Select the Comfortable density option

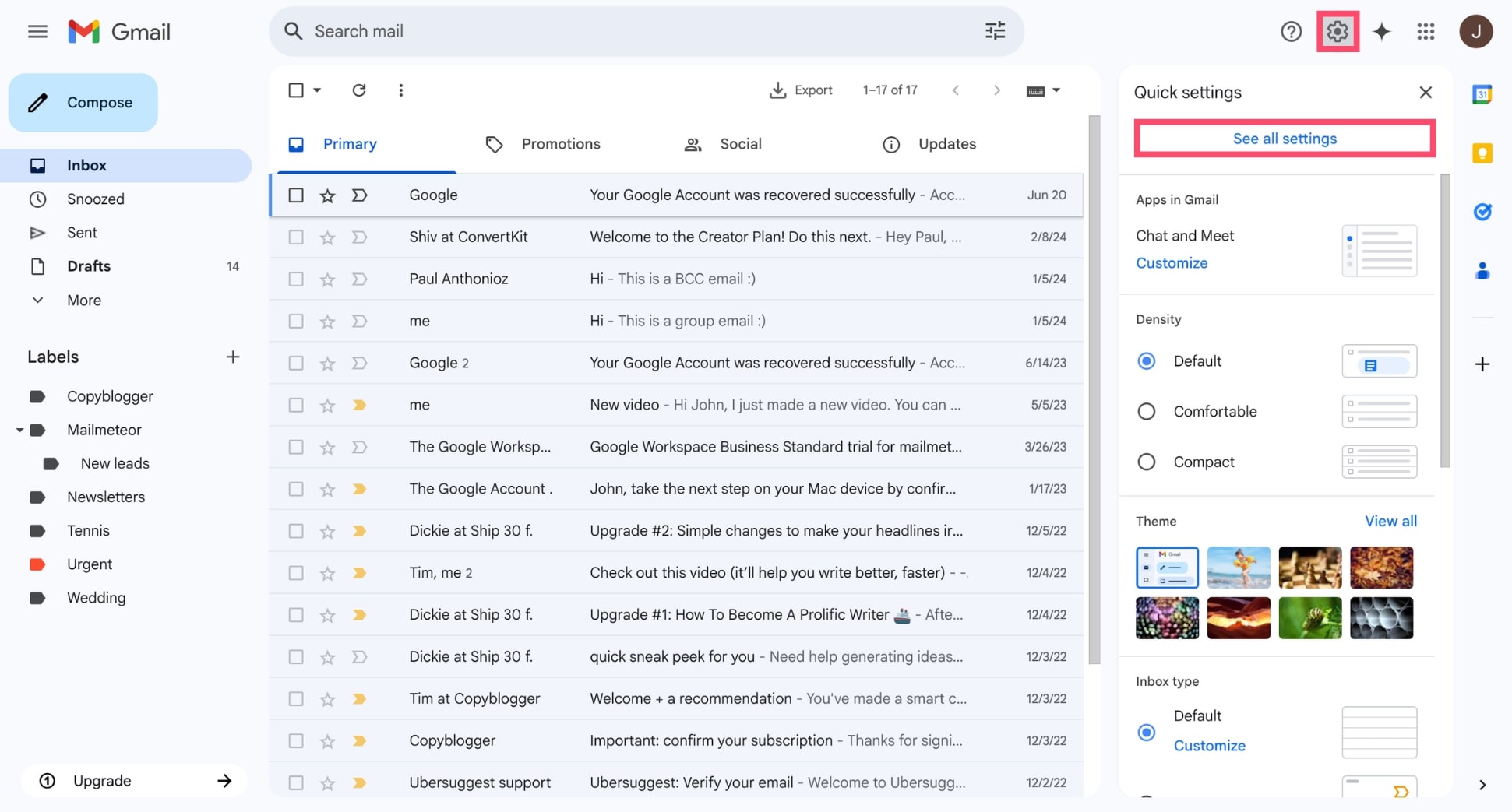(x=1146, y=411)
